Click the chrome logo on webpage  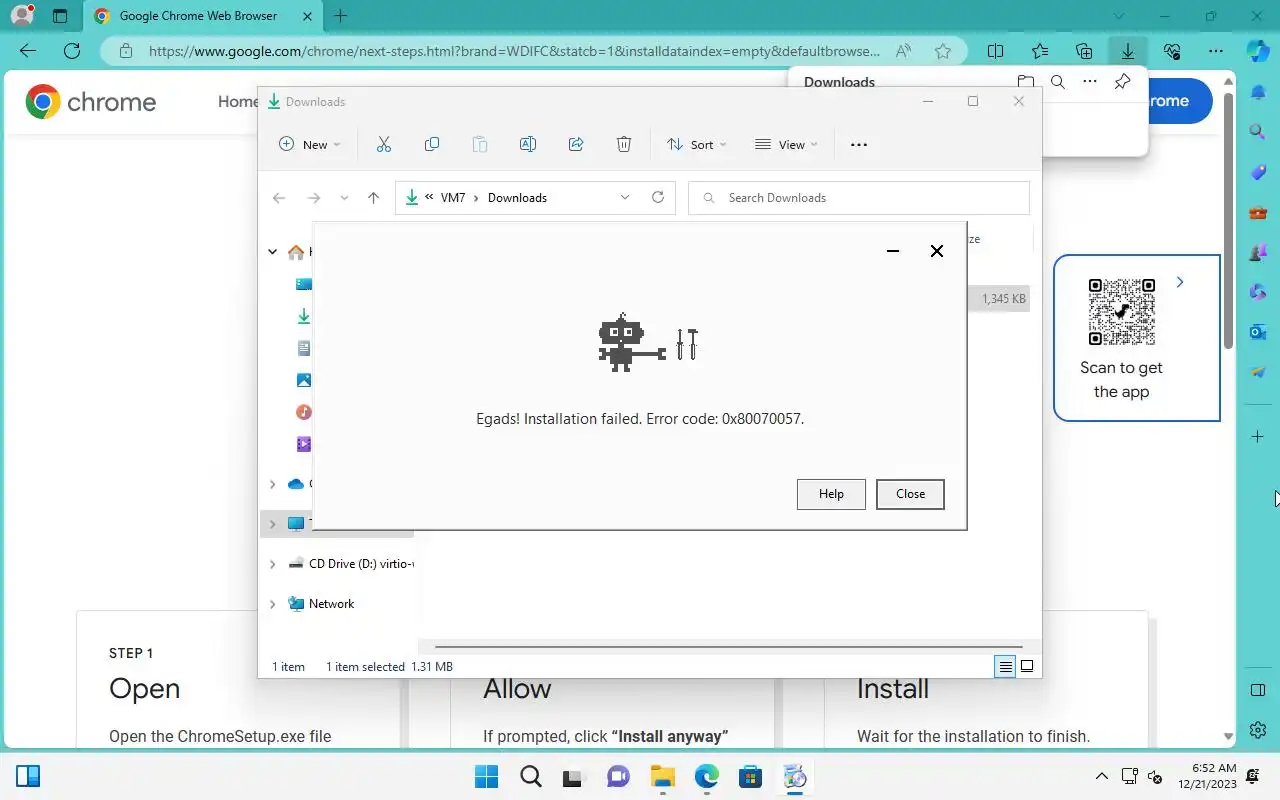[91, 101]
